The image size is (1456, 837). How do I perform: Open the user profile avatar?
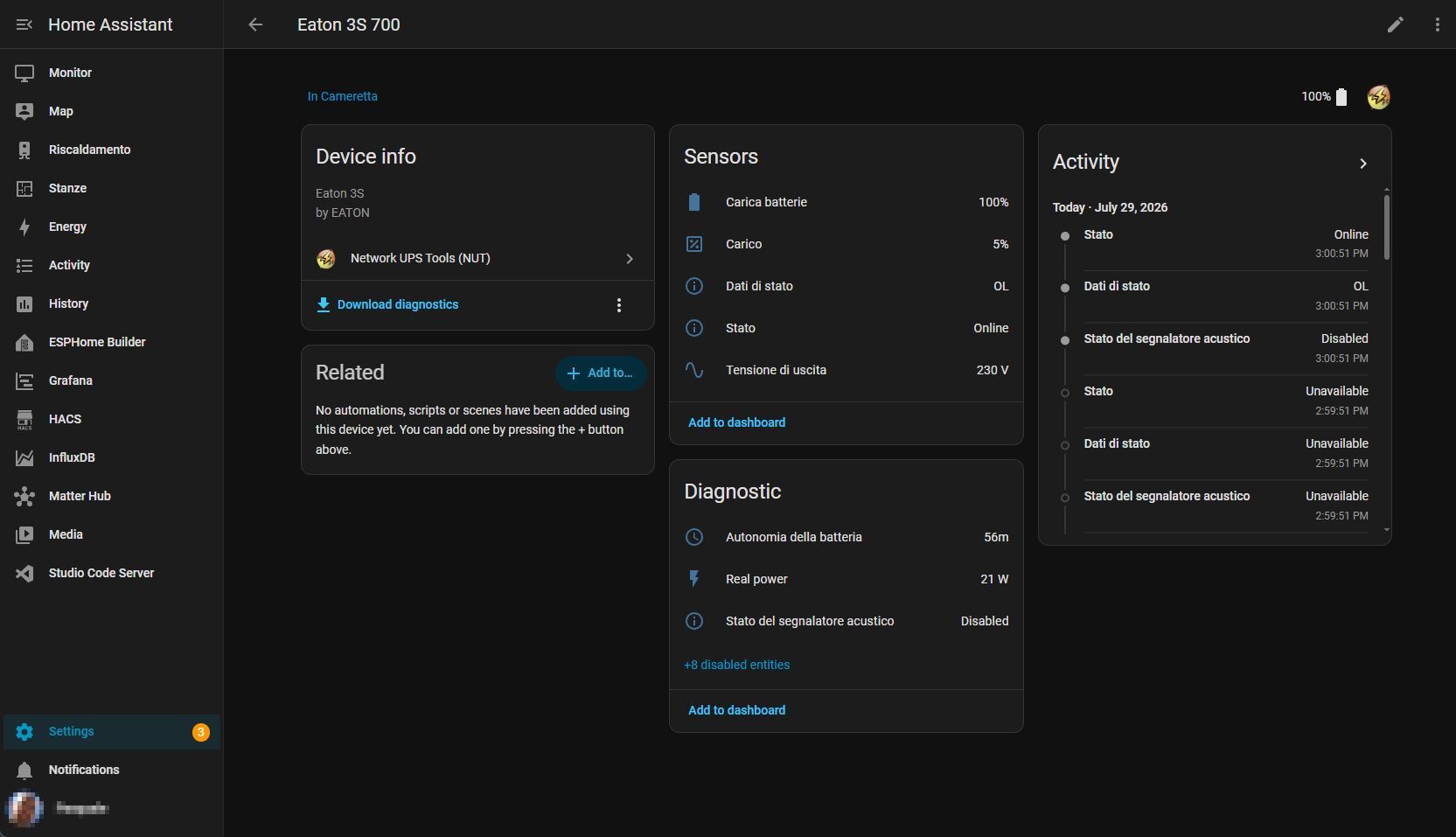24,808
